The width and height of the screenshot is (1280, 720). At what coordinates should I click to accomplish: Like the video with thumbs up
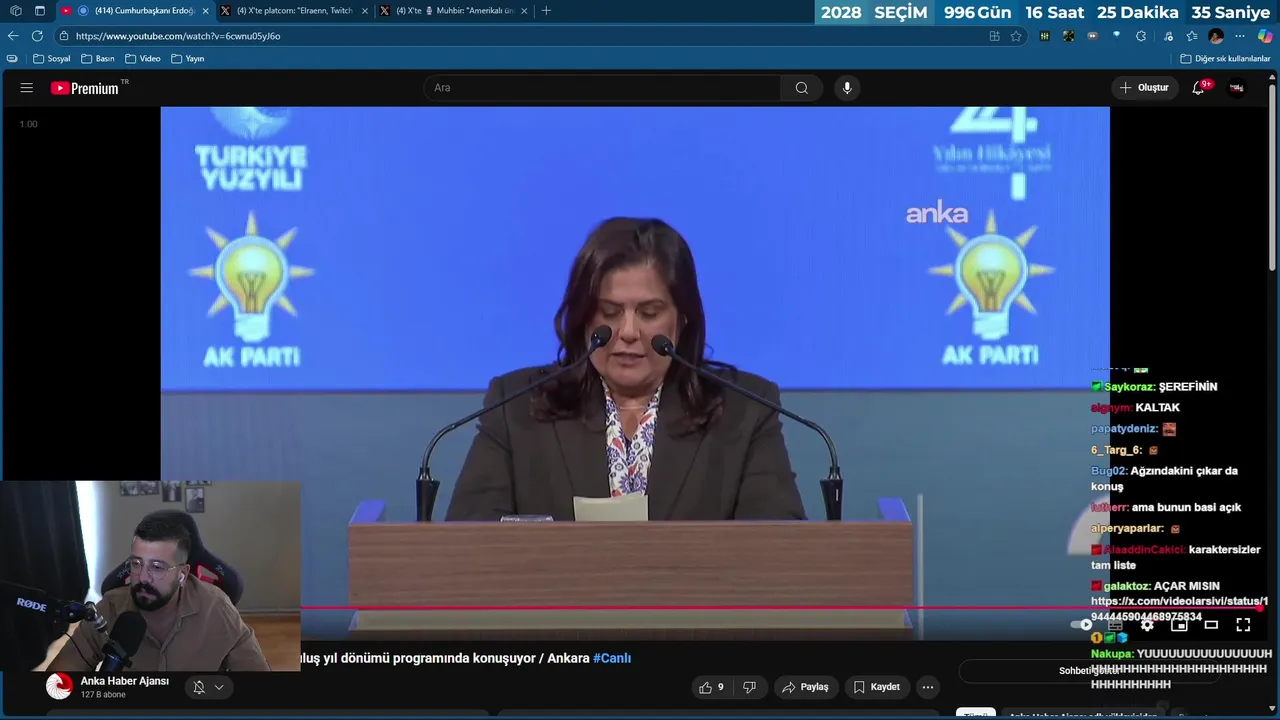coord(711,687)
